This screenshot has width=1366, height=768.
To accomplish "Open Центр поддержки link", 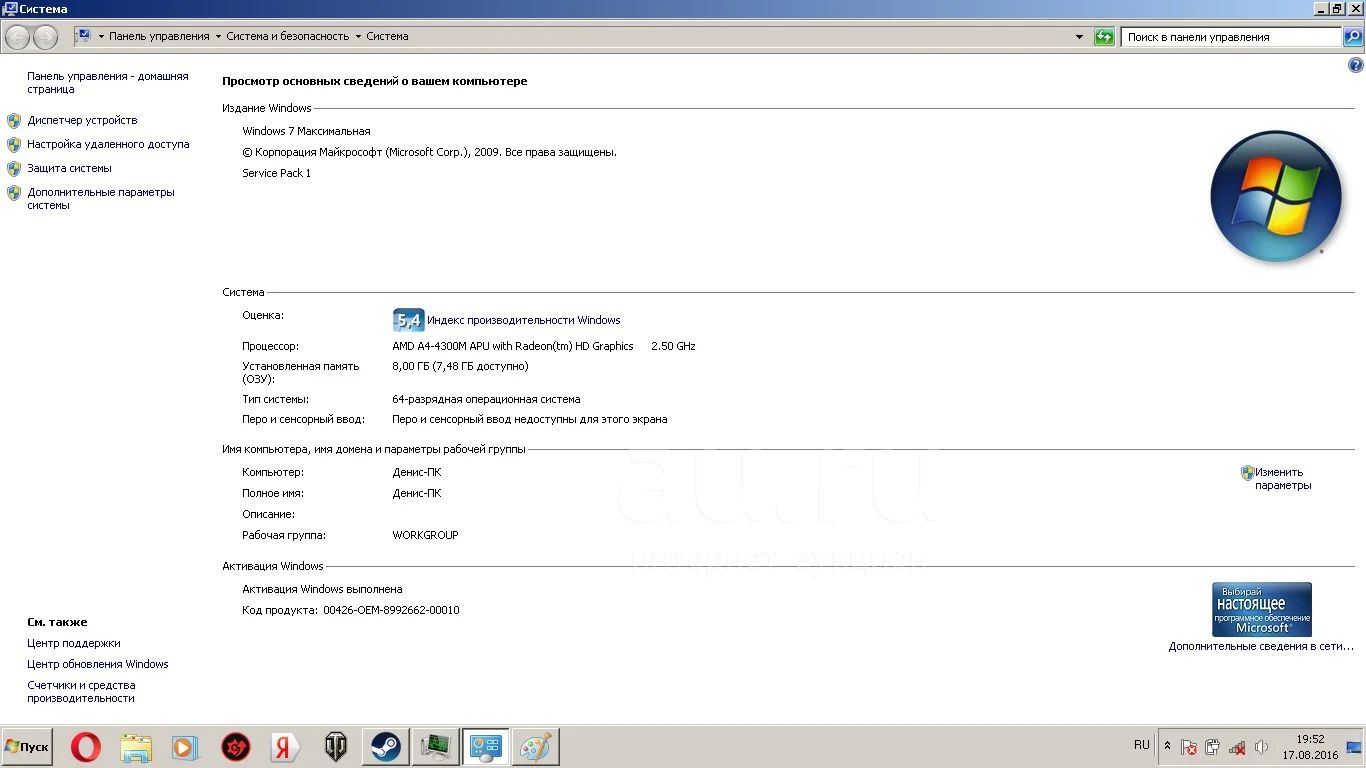I will click(74, 643).
